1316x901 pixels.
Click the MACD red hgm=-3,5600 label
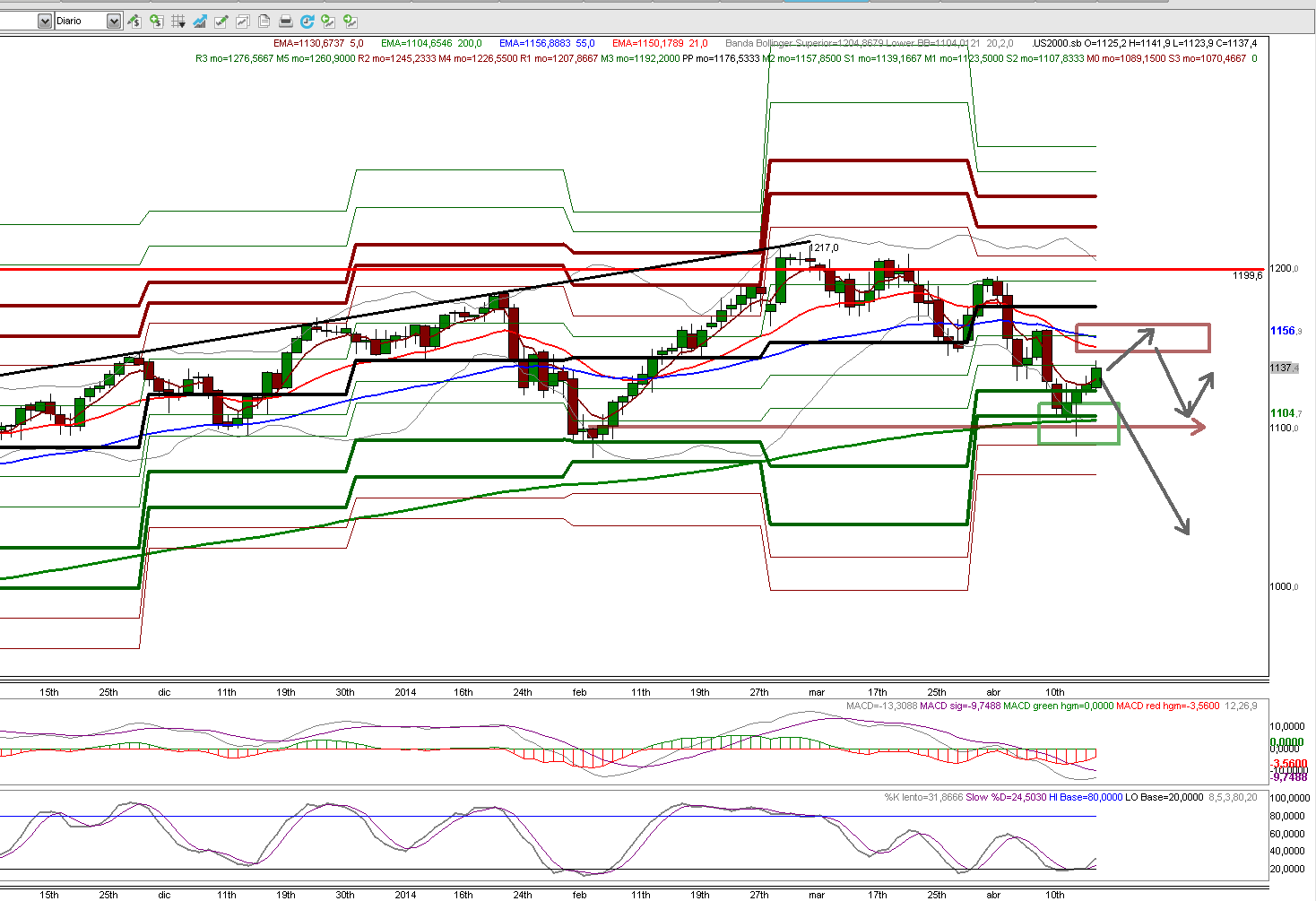pyautogui.click(x=1167, y=706)
